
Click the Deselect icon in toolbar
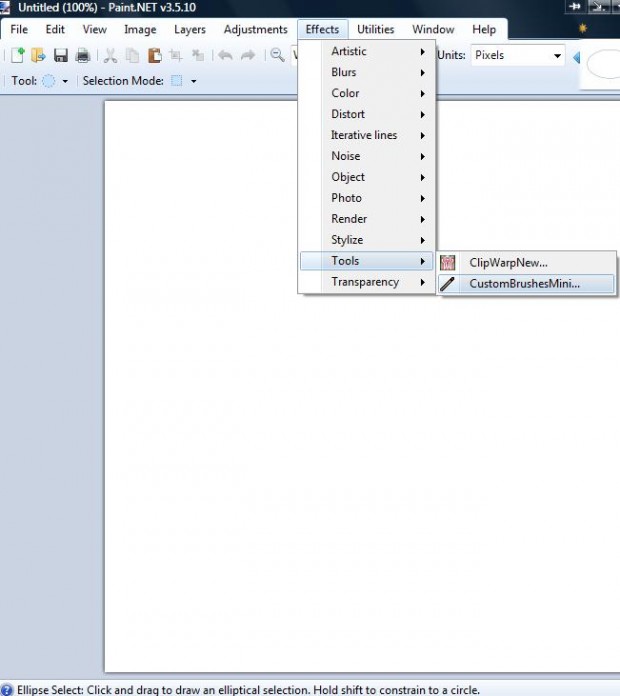pos(197,55)
